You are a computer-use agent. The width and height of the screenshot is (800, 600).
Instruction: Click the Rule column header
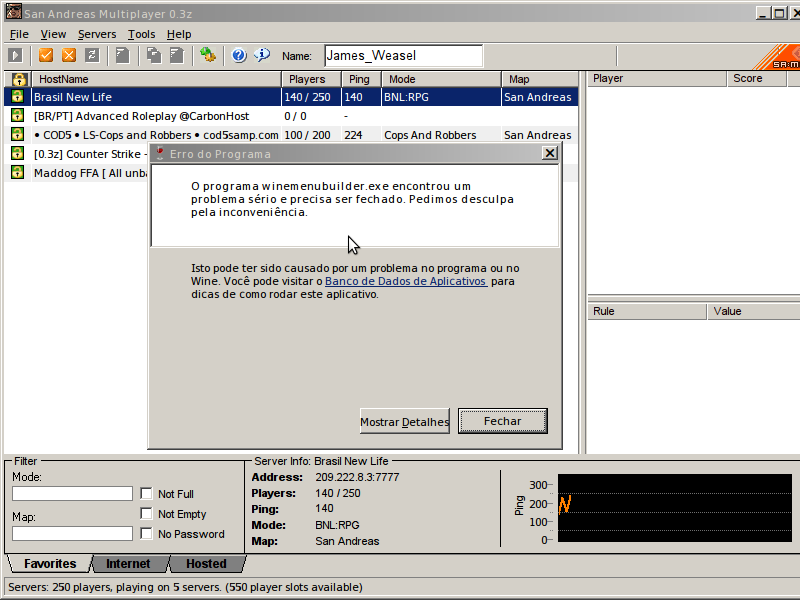(x=647, y=311)
